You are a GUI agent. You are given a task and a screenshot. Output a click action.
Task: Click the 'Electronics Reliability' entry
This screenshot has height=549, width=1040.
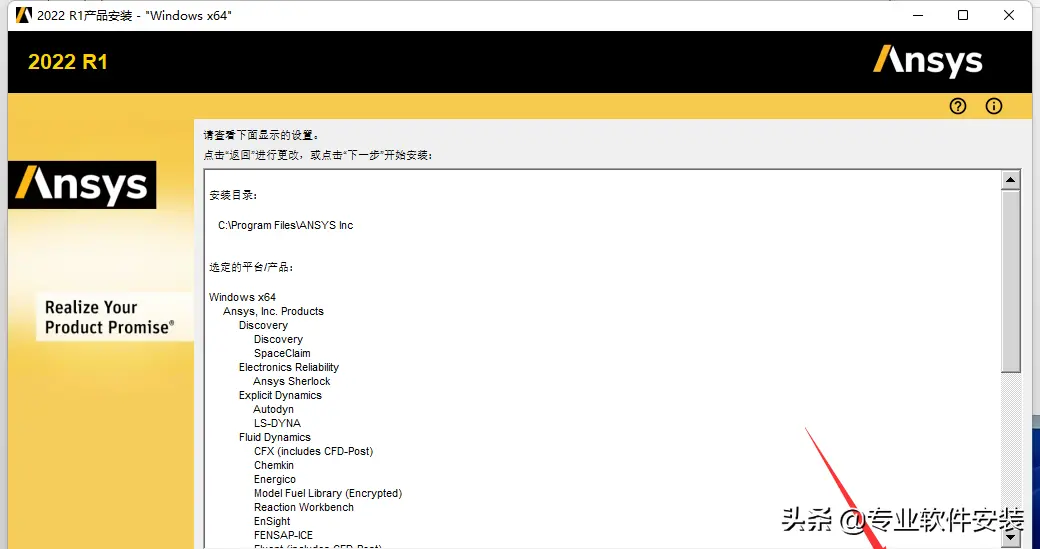coord(289,367)
